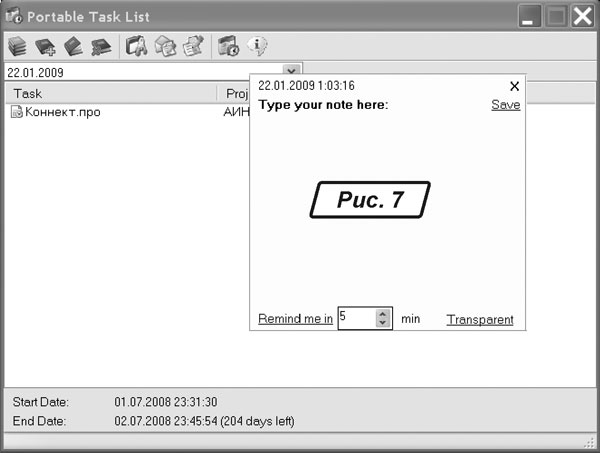
Task: Click the Remind me in link
Action: [295, 319]
